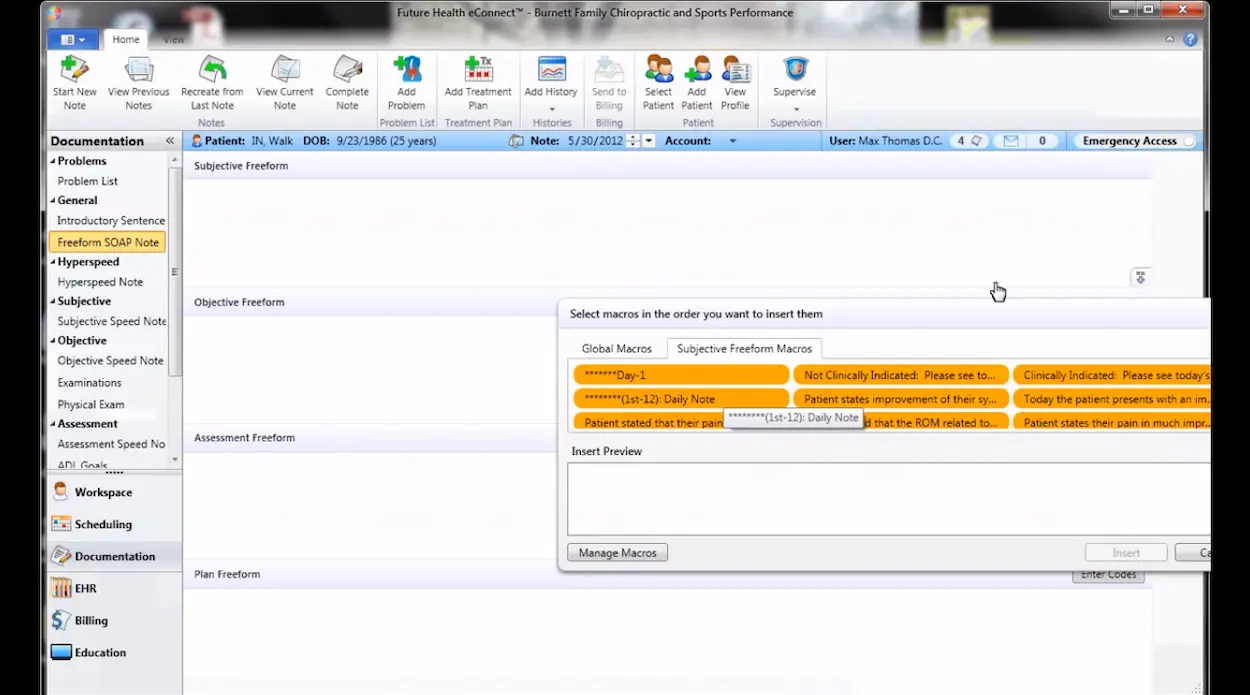The image size is (1250, 695).
Task: Click the Add Problem icon
Action: [x=406, y=80]
